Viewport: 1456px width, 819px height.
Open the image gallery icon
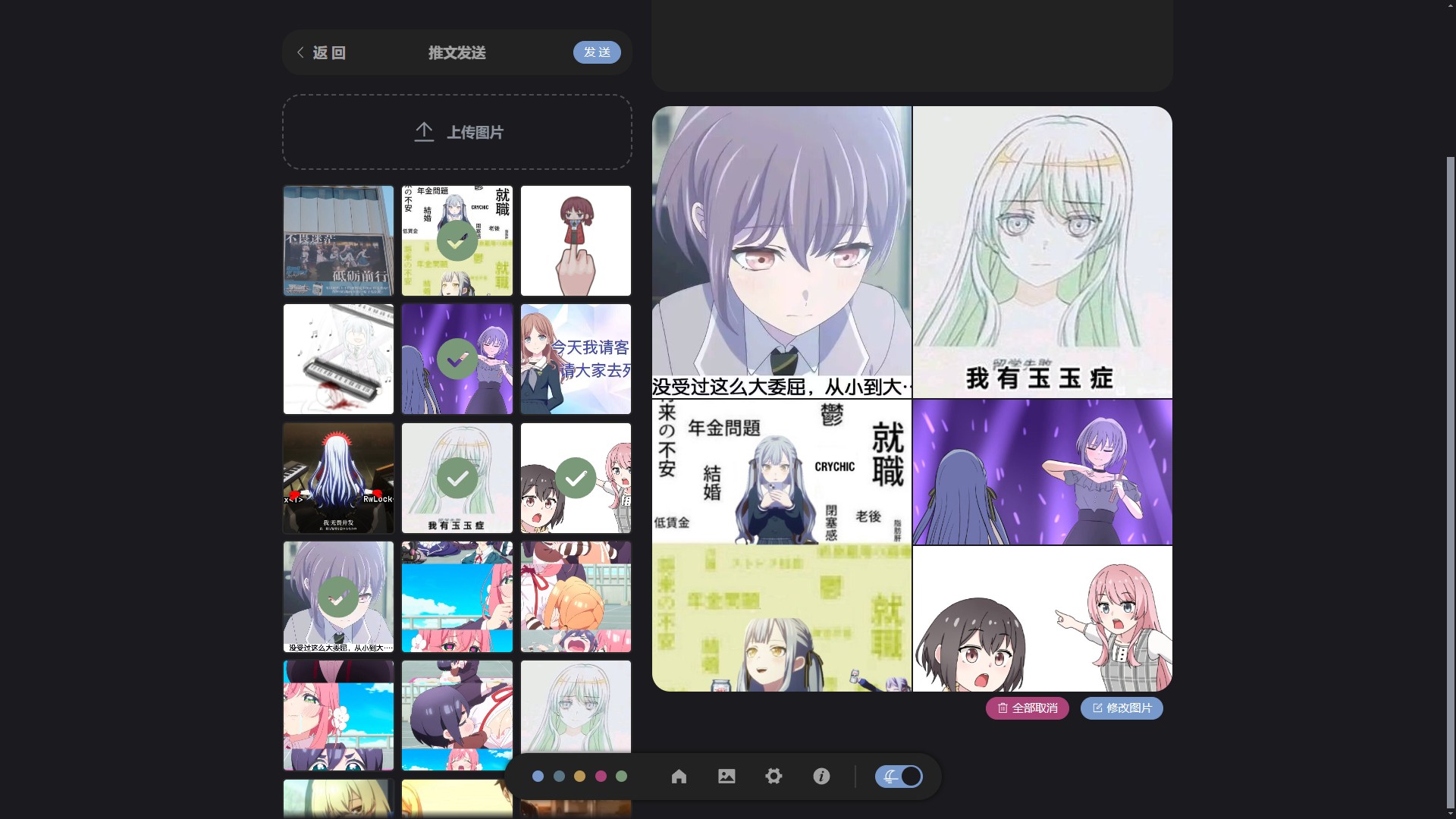pos(726,776)
